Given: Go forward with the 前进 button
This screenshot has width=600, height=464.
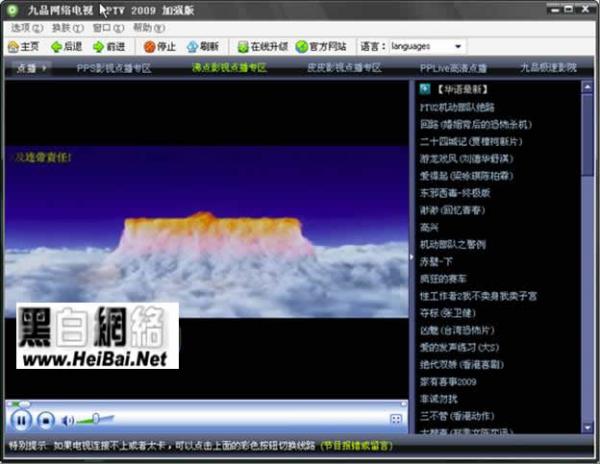Looking at the screenshot, I should (x=109, y=47).
